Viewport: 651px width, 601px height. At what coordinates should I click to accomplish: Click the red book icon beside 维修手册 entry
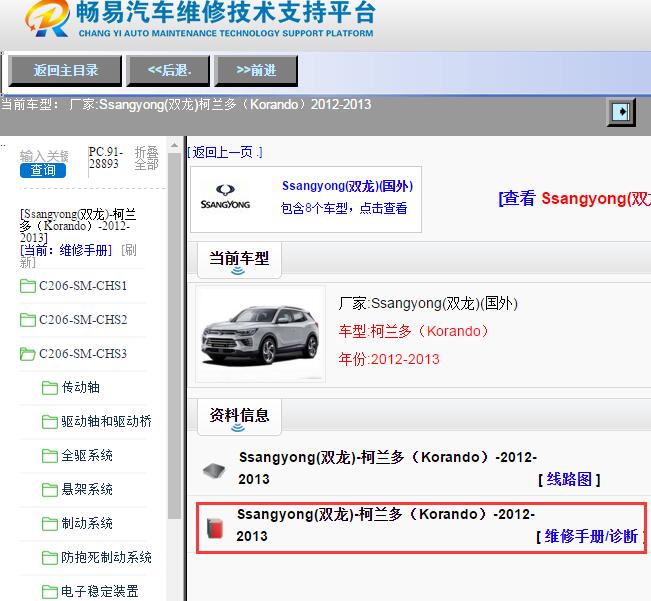pos(215,528)
